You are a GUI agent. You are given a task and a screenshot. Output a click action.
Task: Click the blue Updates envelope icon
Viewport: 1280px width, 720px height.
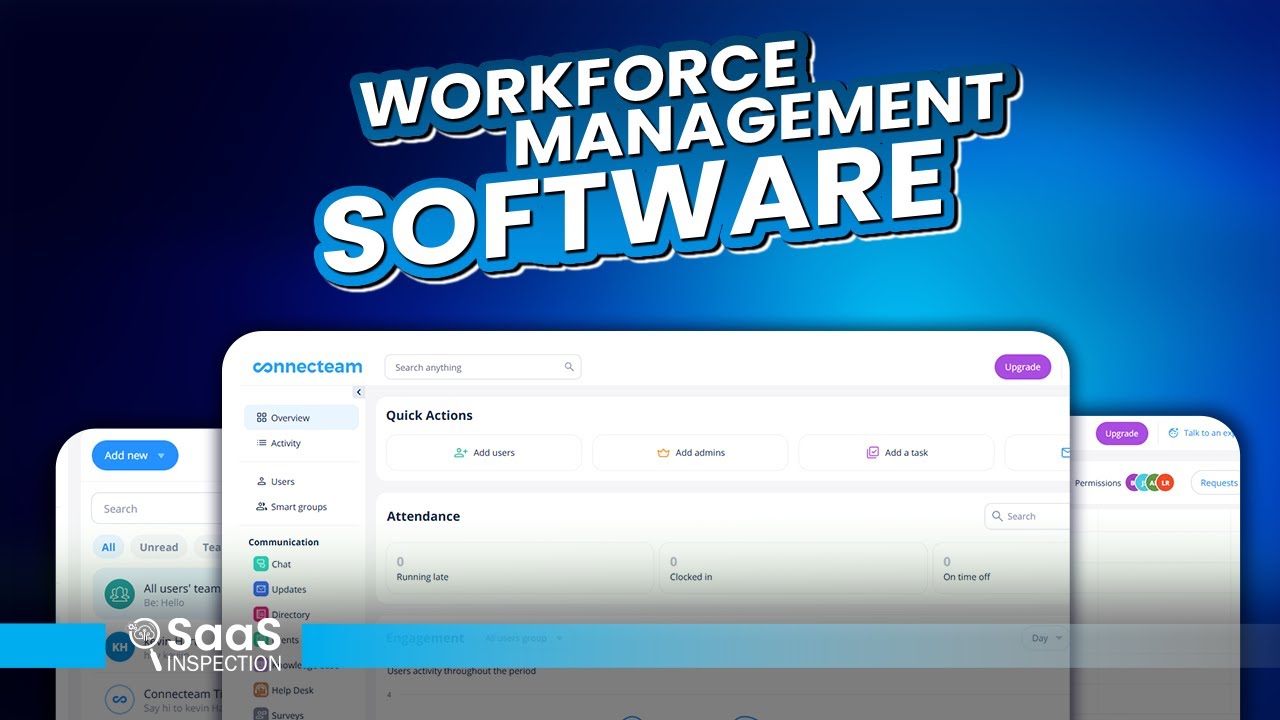(261, 589)
